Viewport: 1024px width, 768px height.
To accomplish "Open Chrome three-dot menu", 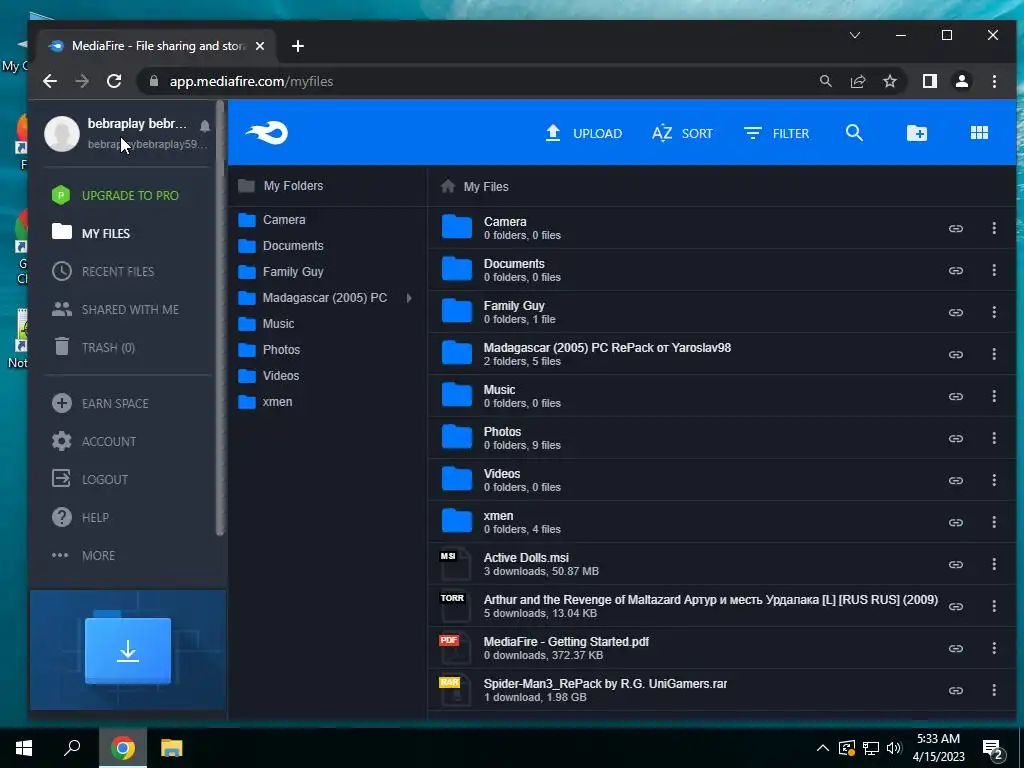I will (994, 81).
